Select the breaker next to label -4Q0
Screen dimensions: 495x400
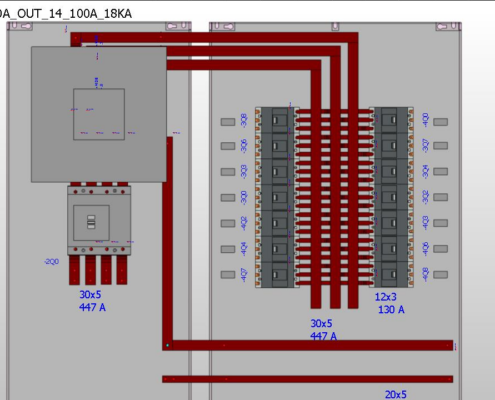coord(392,120)
